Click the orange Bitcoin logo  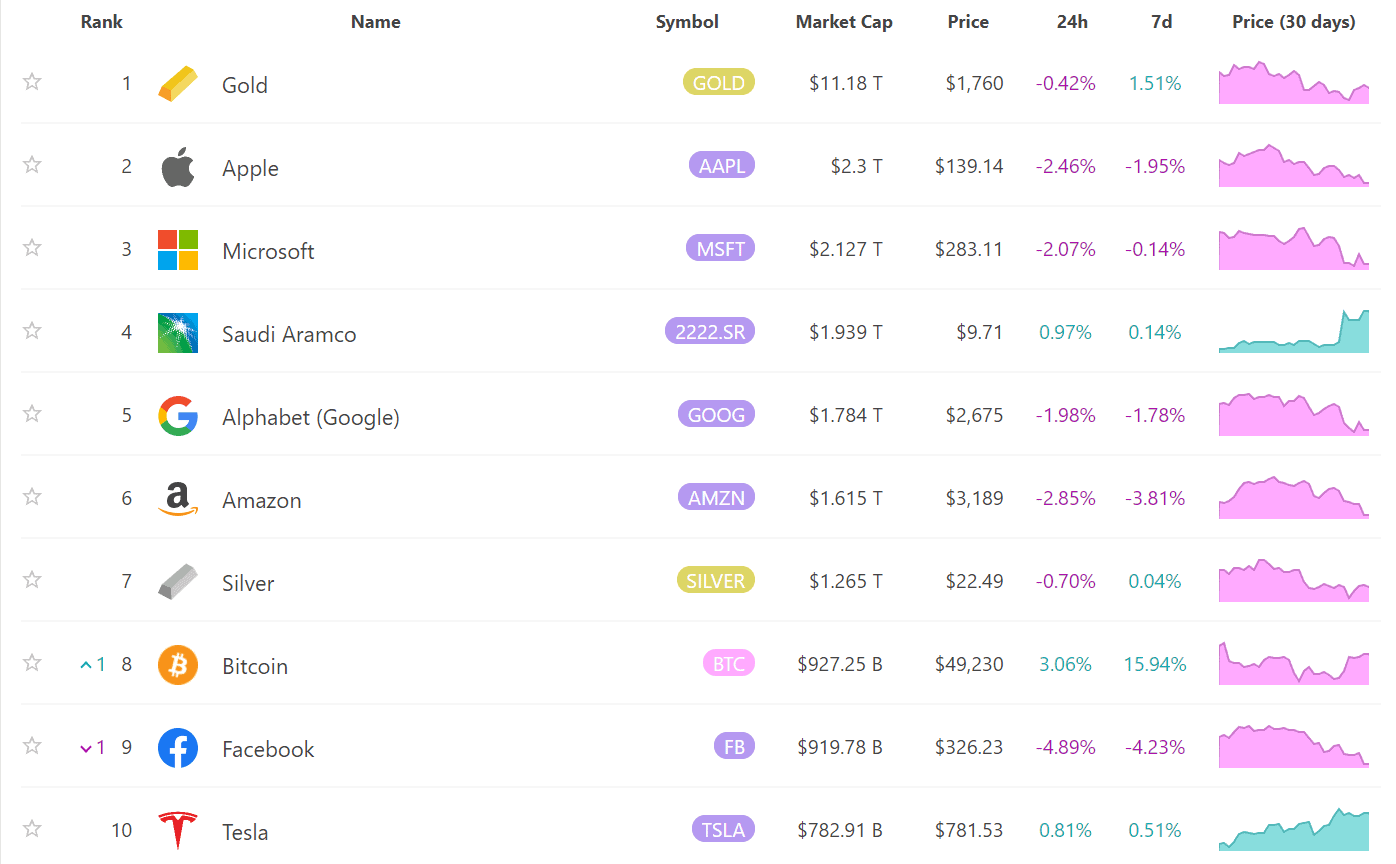tap(178, 665)
